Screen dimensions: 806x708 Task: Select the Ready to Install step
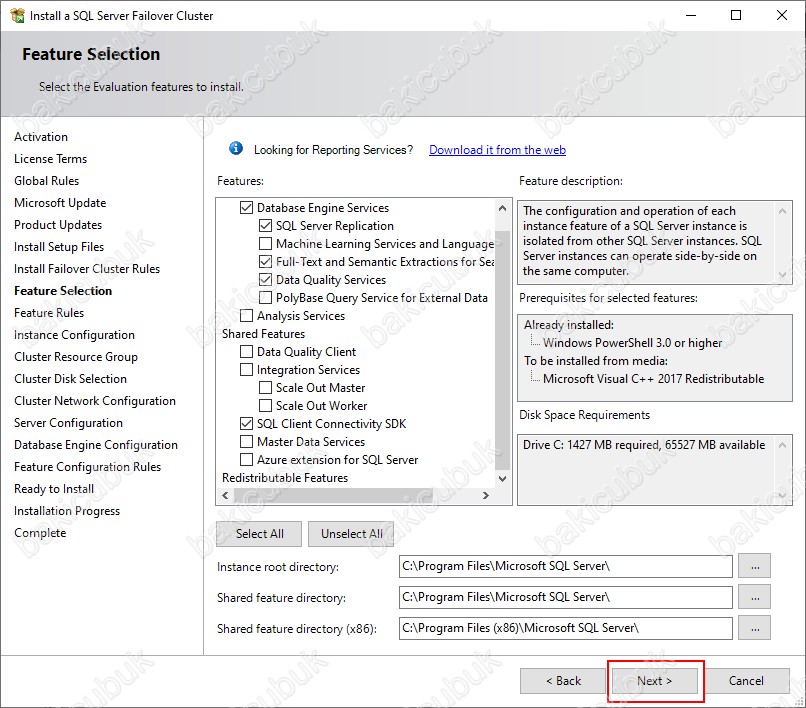53,489
